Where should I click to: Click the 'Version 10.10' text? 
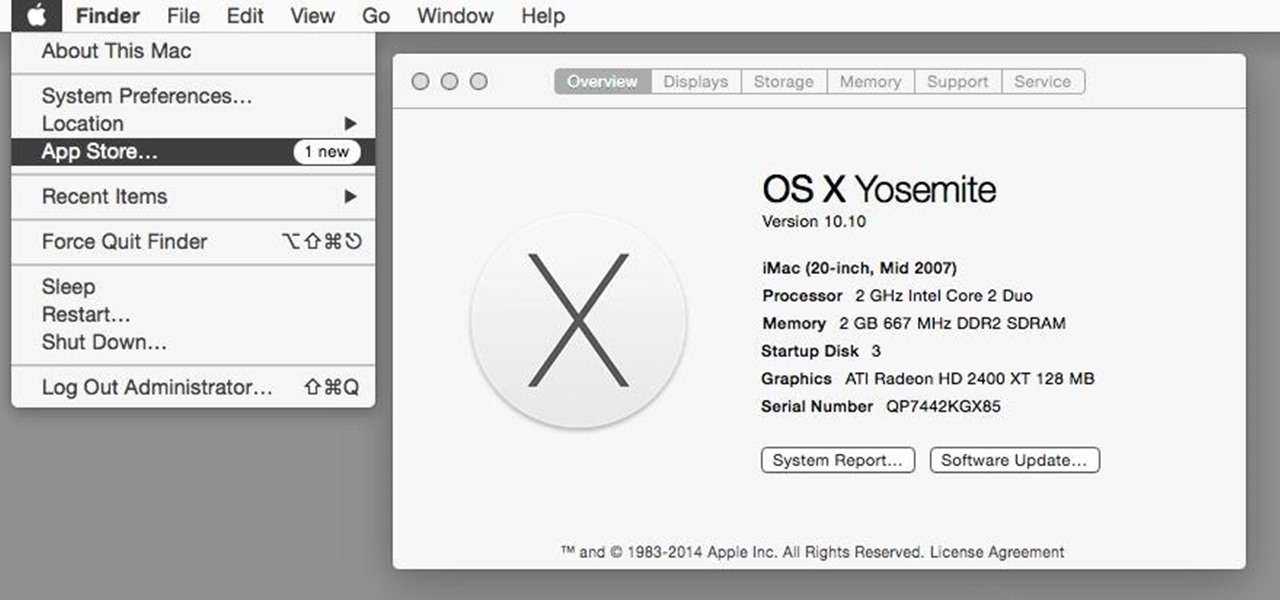coord(814,221)
